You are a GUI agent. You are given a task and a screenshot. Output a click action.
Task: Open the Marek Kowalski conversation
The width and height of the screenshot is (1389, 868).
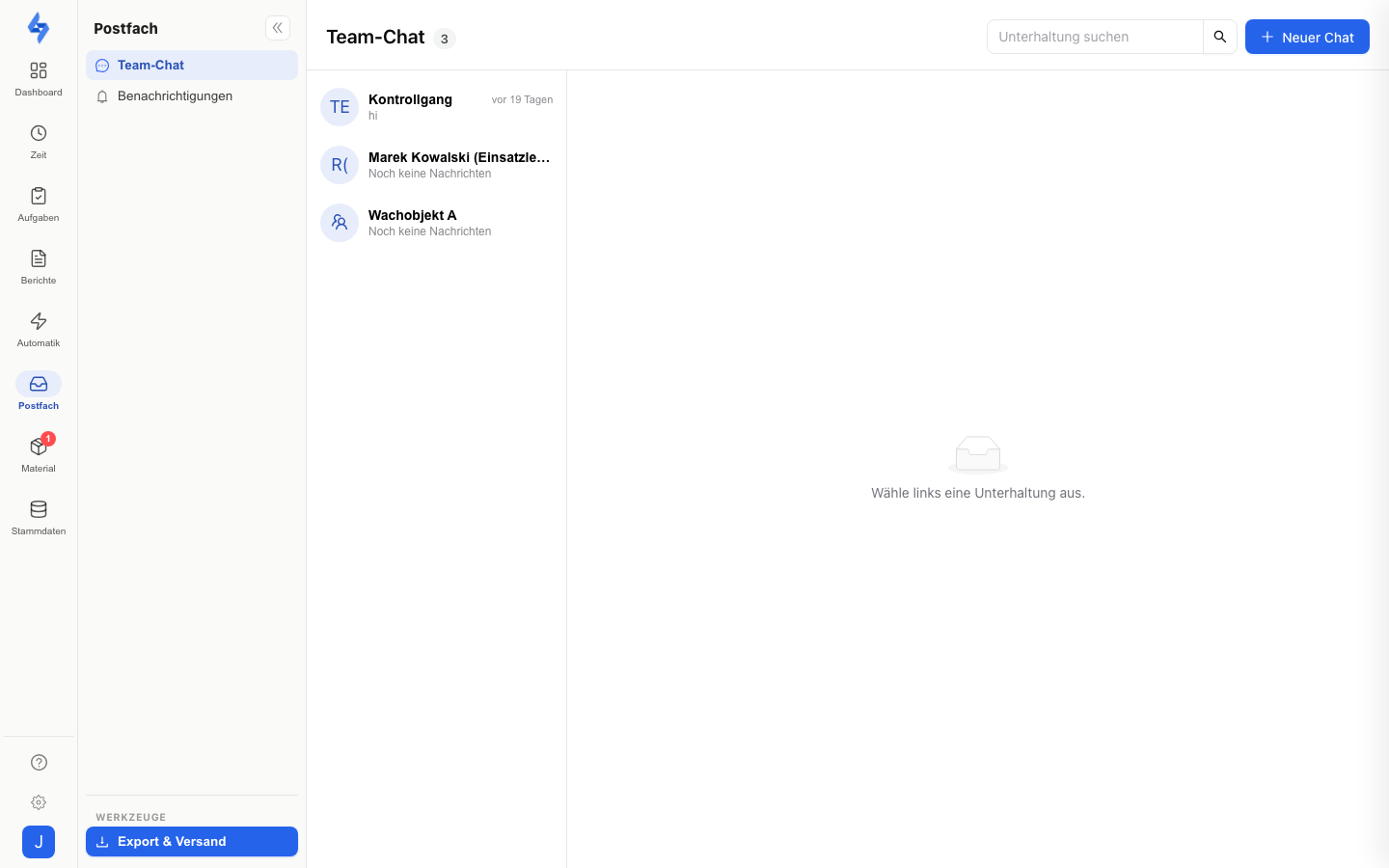(x=436, y=165)
